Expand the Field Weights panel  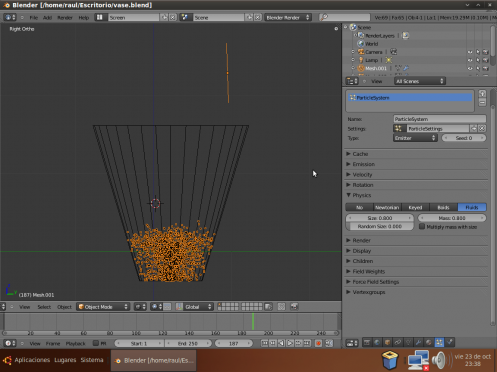pos(417,272)
